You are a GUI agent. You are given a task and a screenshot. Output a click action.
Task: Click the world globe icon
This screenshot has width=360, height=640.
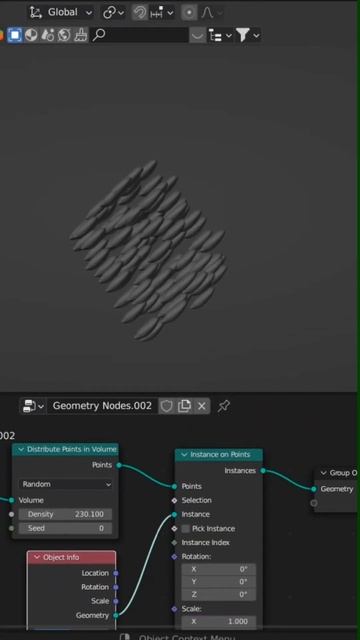pyautogui.click(x=64, y=36)
